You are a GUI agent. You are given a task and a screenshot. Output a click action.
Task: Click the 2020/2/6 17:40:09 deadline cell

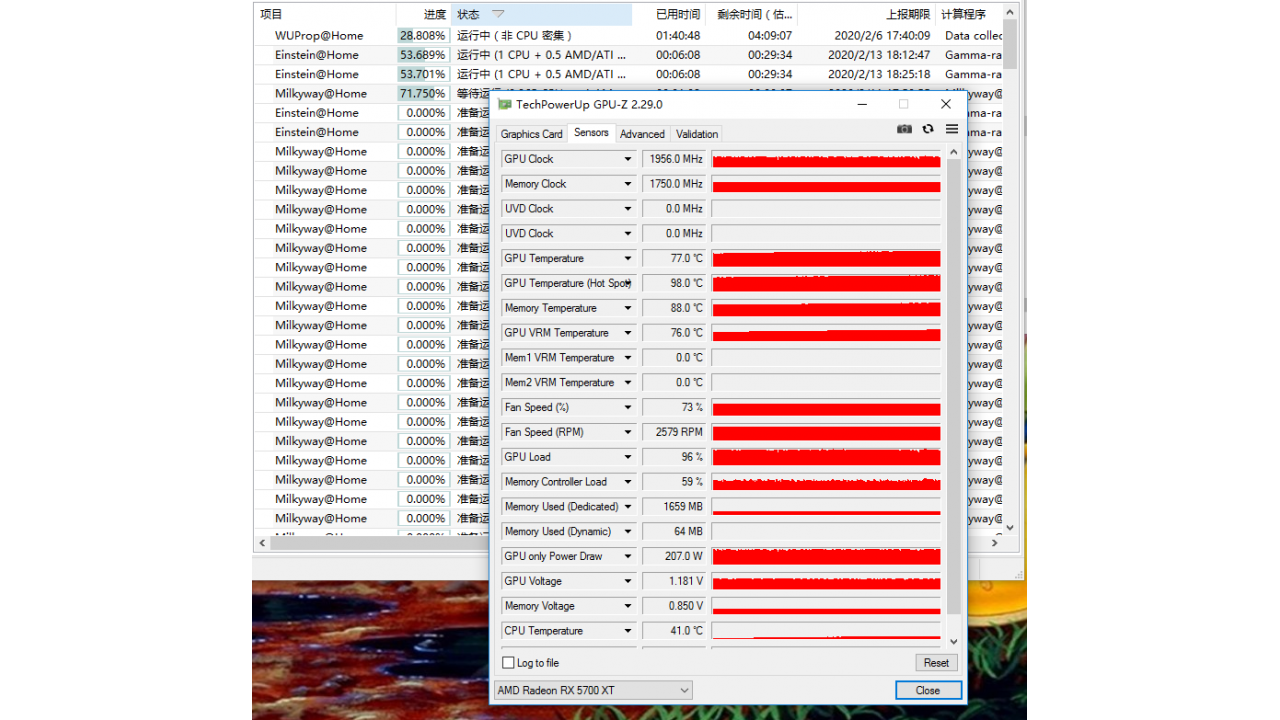[x=882, y=36]
